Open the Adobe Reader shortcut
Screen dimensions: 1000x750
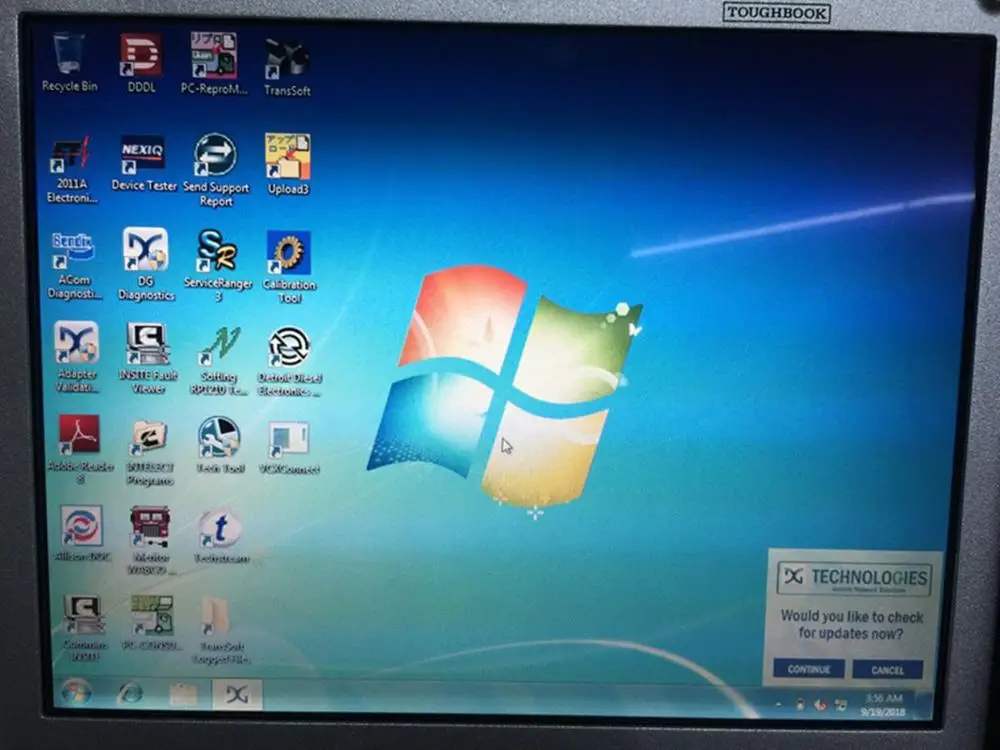(x=80, y=449)
